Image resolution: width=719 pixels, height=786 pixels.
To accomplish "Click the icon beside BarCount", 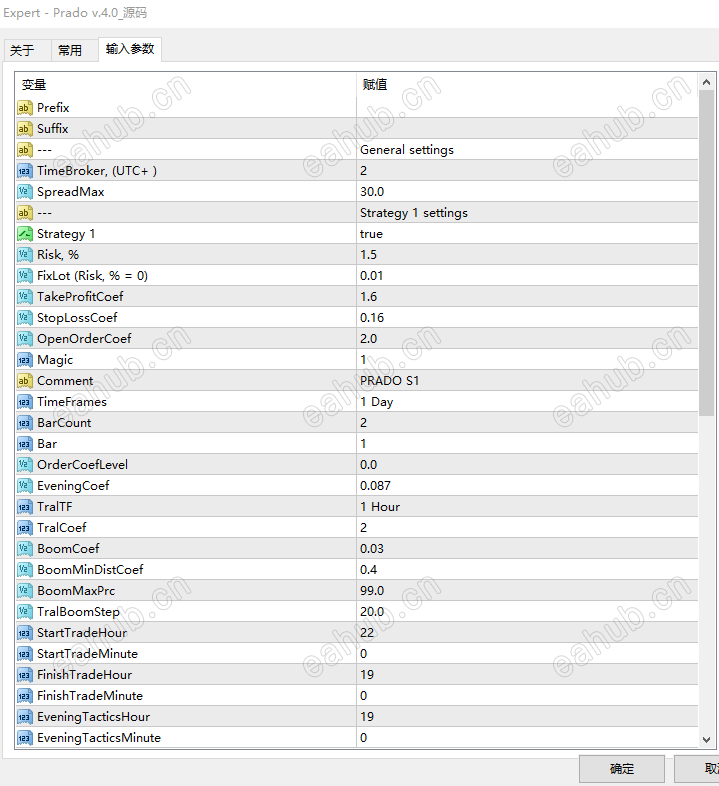I will click(25, 423).
